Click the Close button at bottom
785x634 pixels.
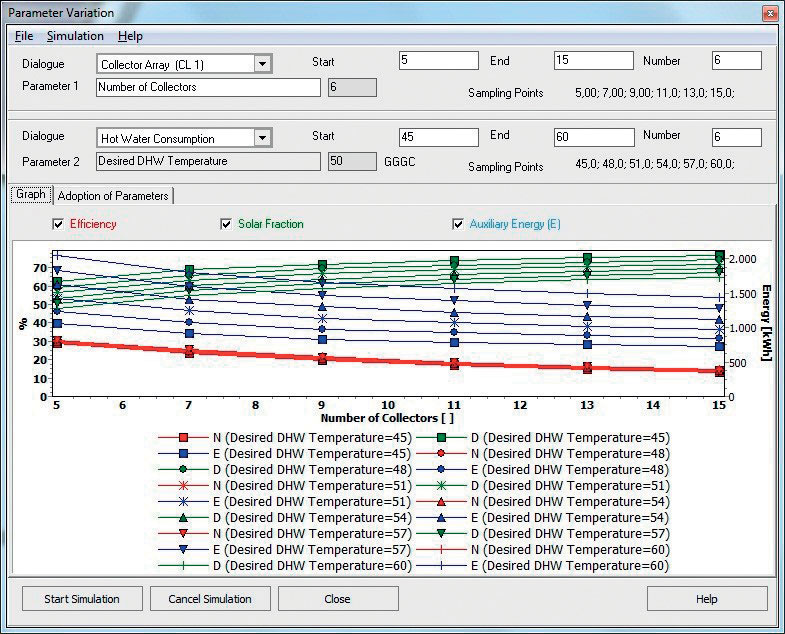pyautogui.click(x=337, y=599)
